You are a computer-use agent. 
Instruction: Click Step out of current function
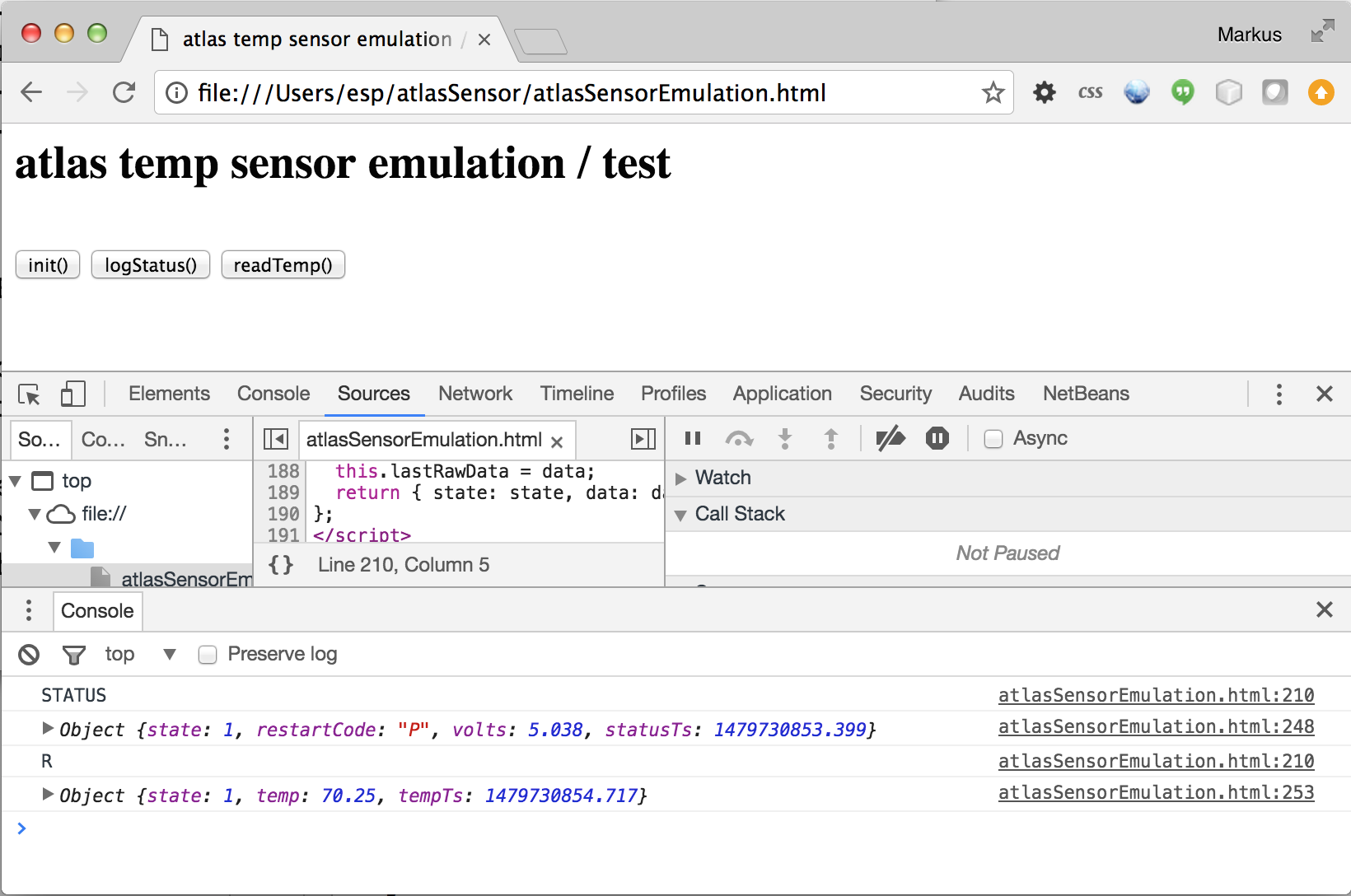tap(831, 439)
